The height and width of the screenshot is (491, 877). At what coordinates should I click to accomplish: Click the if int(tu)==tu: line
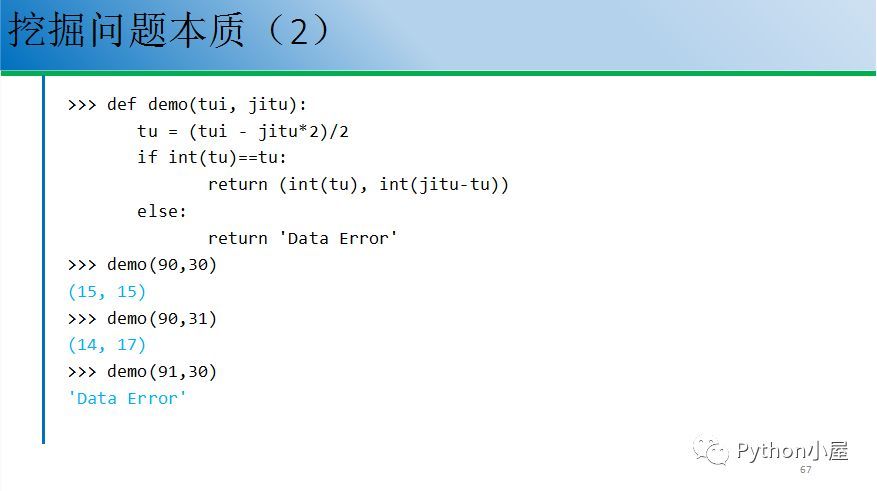click(x=212, y=158)
